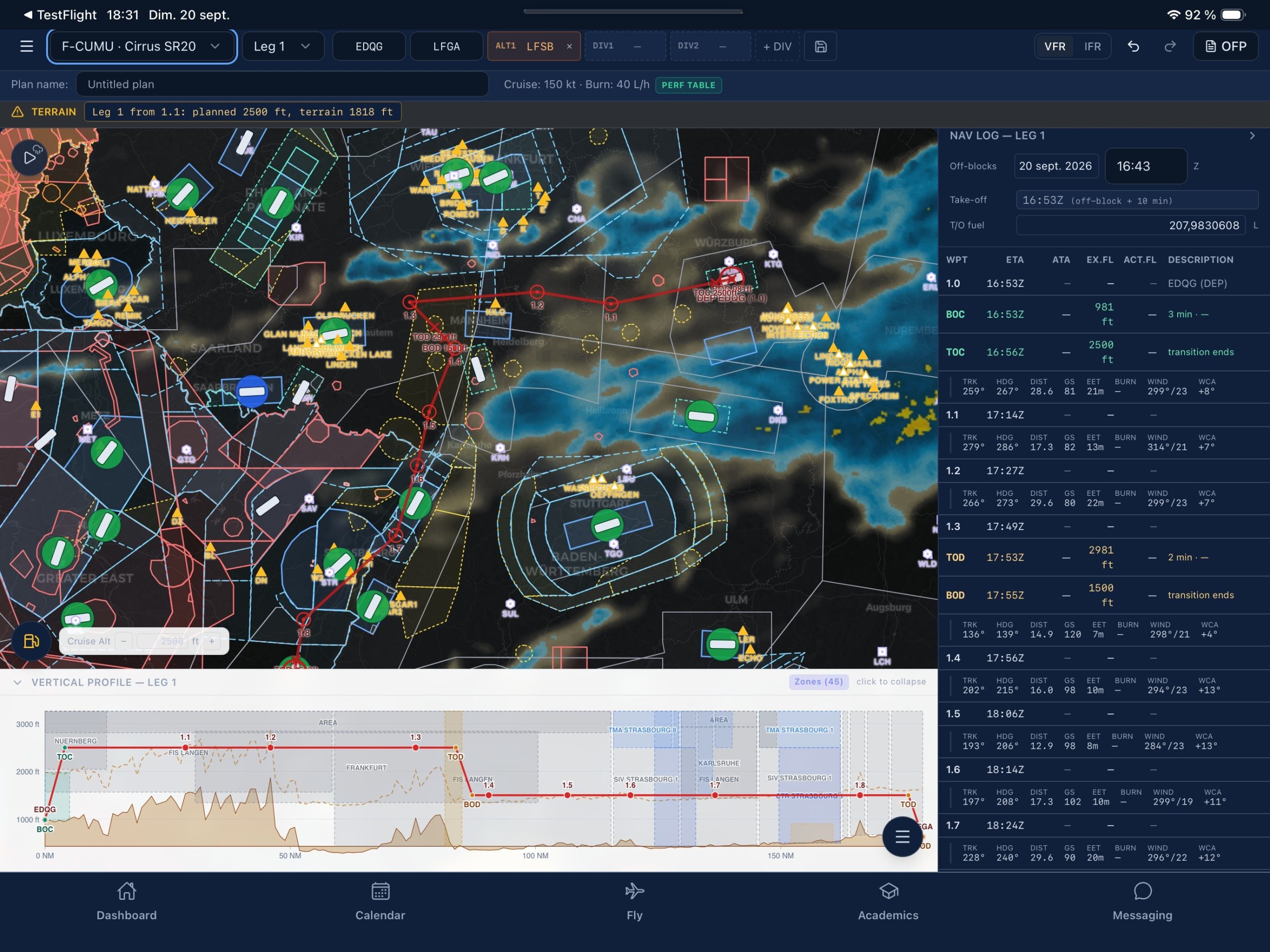Screen dimensions: 1270x952
Task: Open the F-CUMU Cirrus SR20 aircraft dropdown
Action: 141,47
